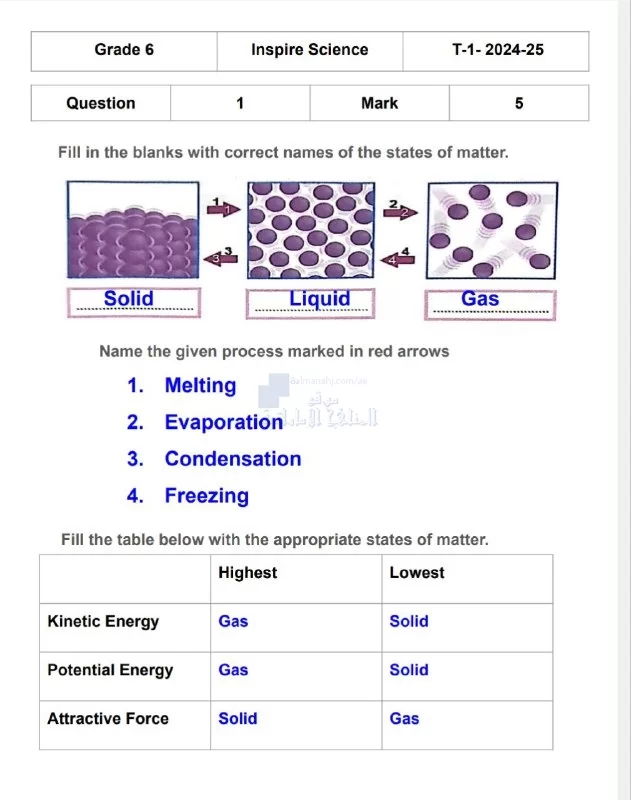The height and width of the screenshot is (800, 631).
Task: Click the almanahj.com watermark logo
Action: click(x=318, y=402)
